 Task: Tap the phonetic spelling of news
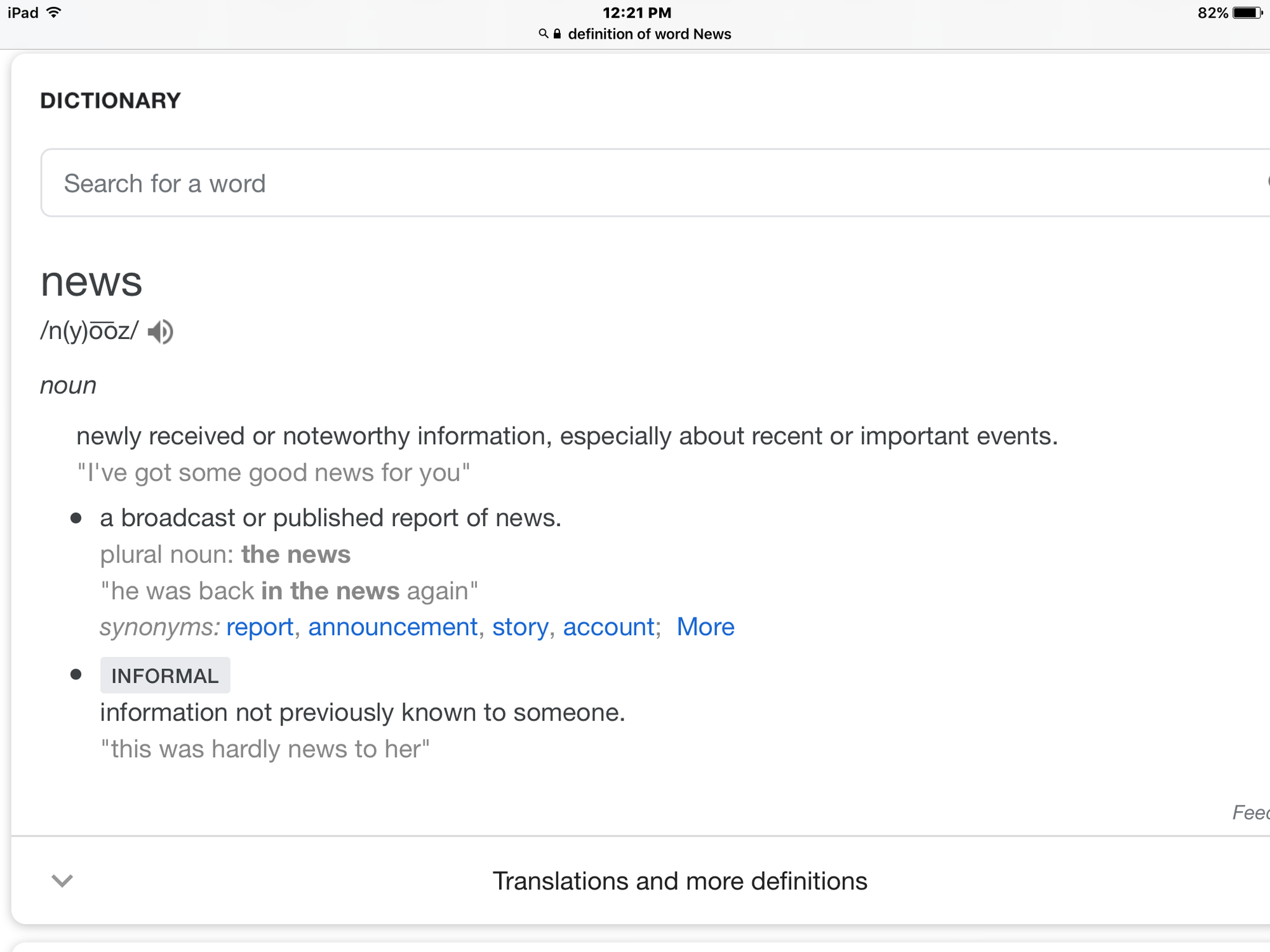(x=89, y=331)
